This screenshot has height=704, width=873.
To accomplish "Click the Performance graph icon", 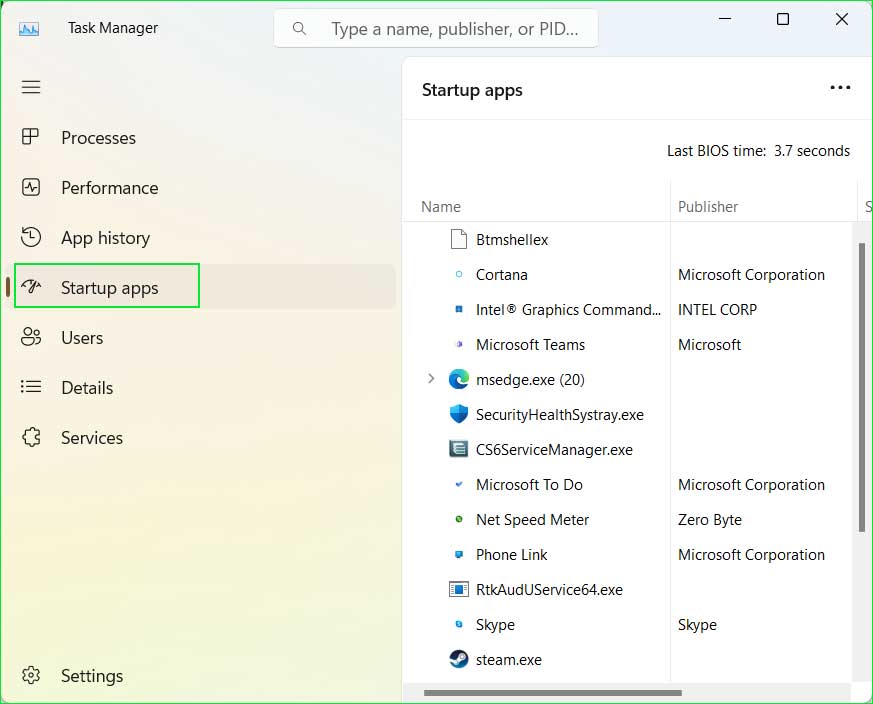I will [31, 187].
